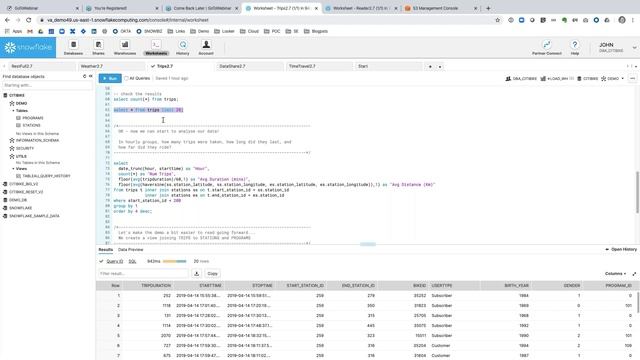The height and width of the screenshot is (360, 640).
Task: Click the browser back button
Action: click(7, 20)
